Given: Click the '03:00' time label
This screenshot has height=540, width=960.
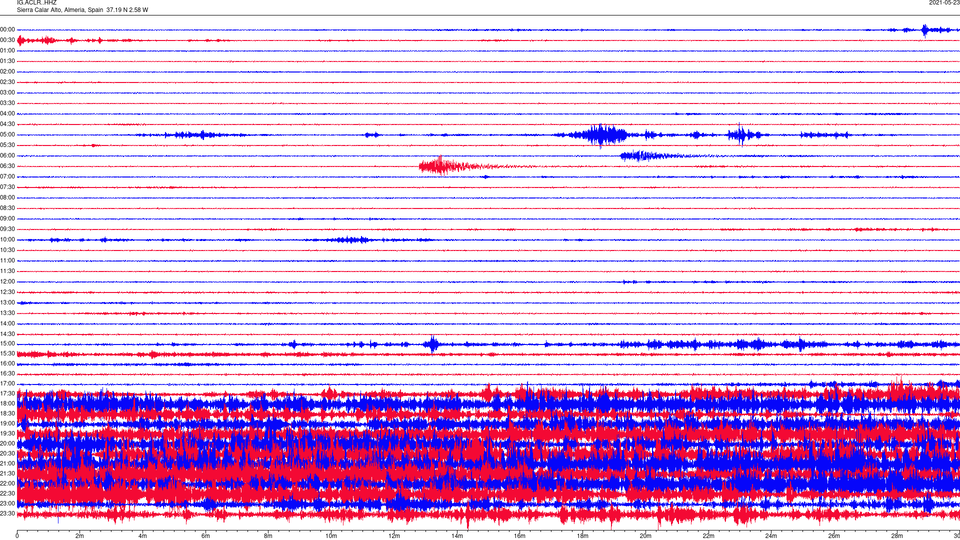Looking at the screenshot, I should 7,92.
